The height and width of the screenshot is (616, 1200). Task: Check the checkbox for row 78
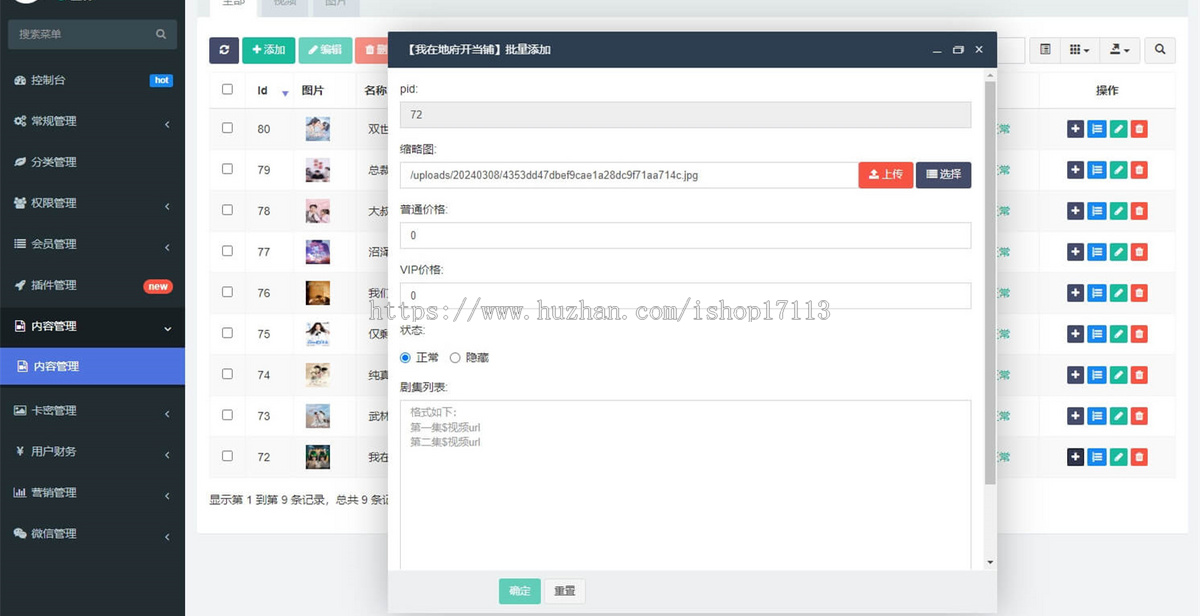click(x=227, y=210)
